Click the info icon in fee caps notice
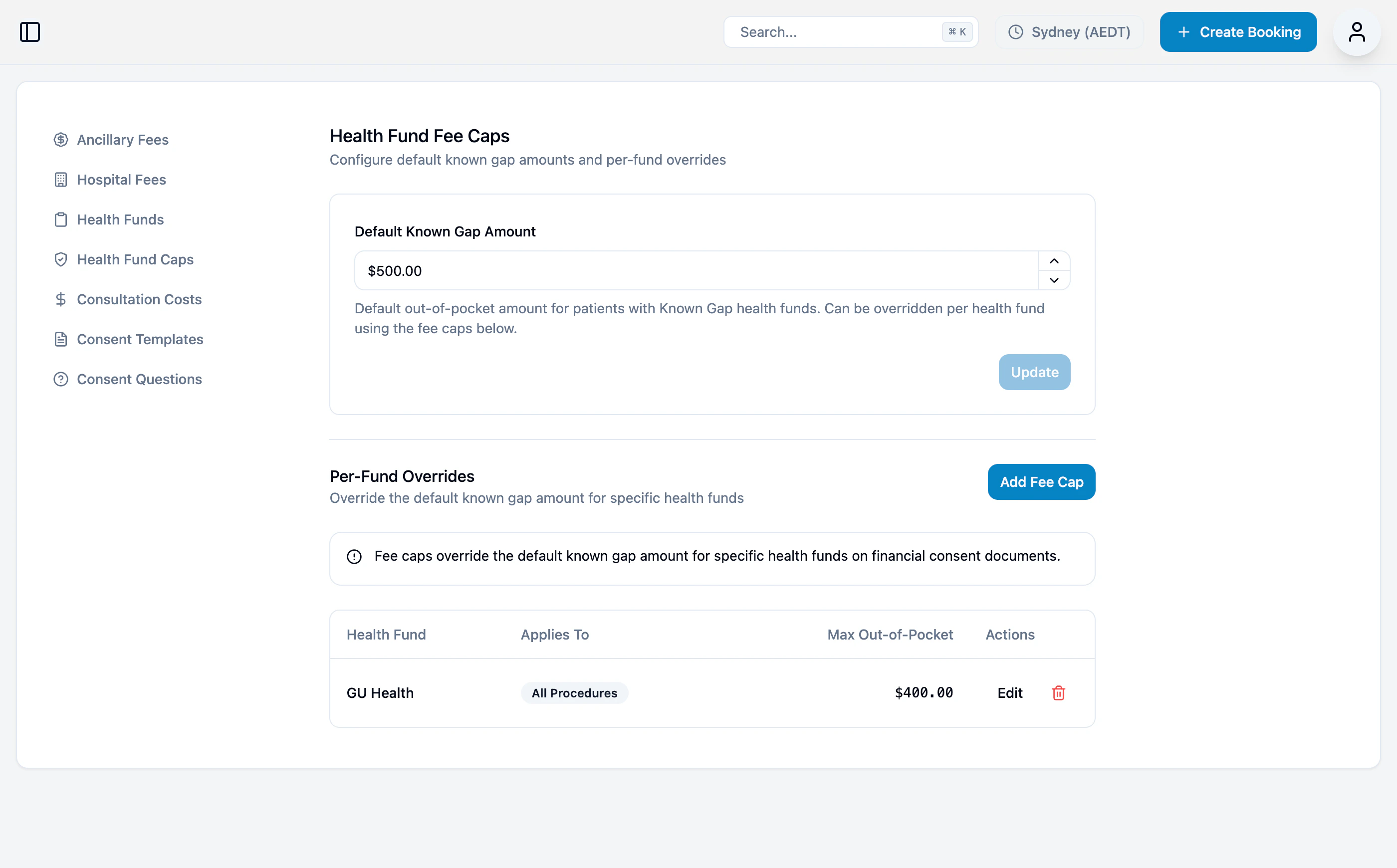 354,556
